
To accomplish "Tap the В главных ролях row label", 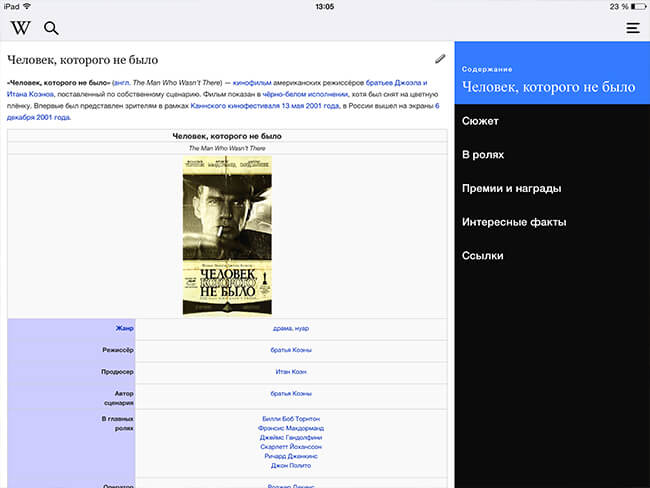I will 117,423.
